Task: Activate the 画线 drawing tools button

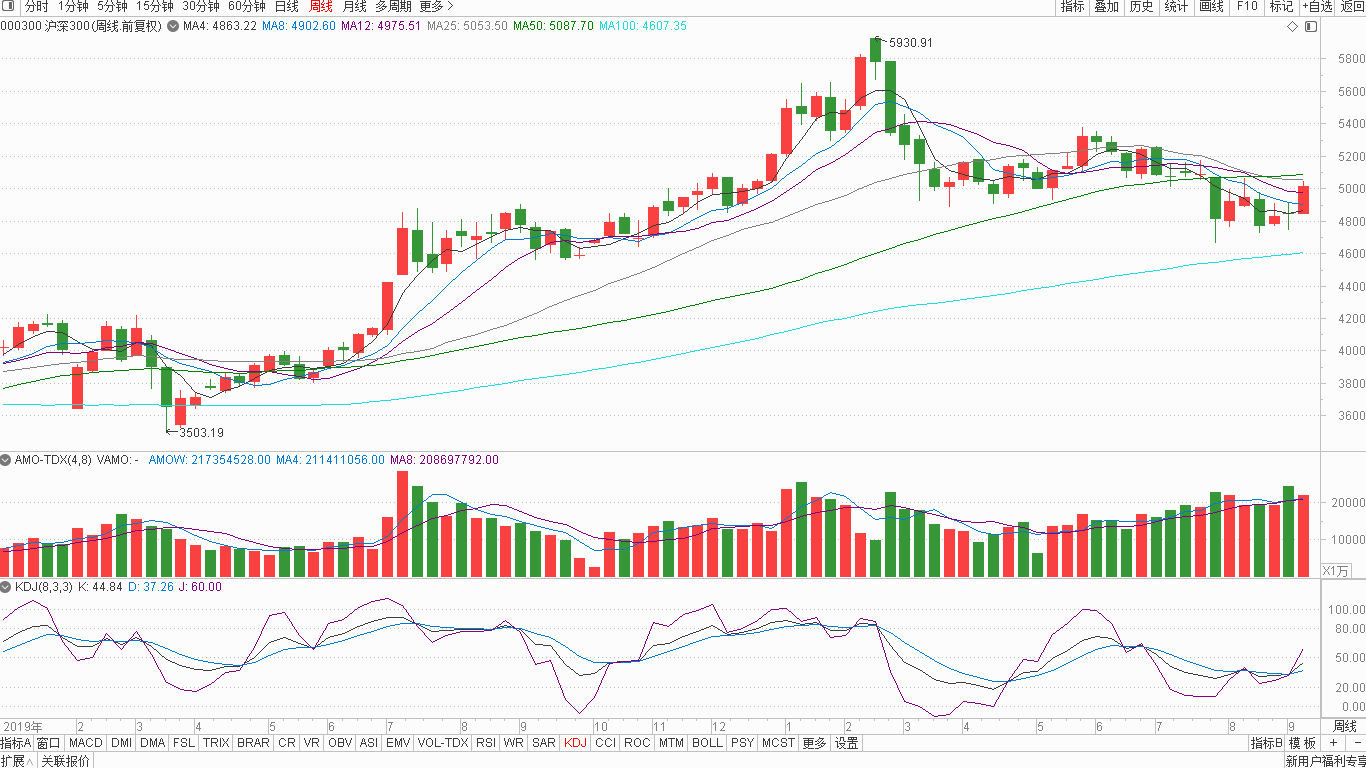Action: pyautogui.click(x=1211, y=6)
